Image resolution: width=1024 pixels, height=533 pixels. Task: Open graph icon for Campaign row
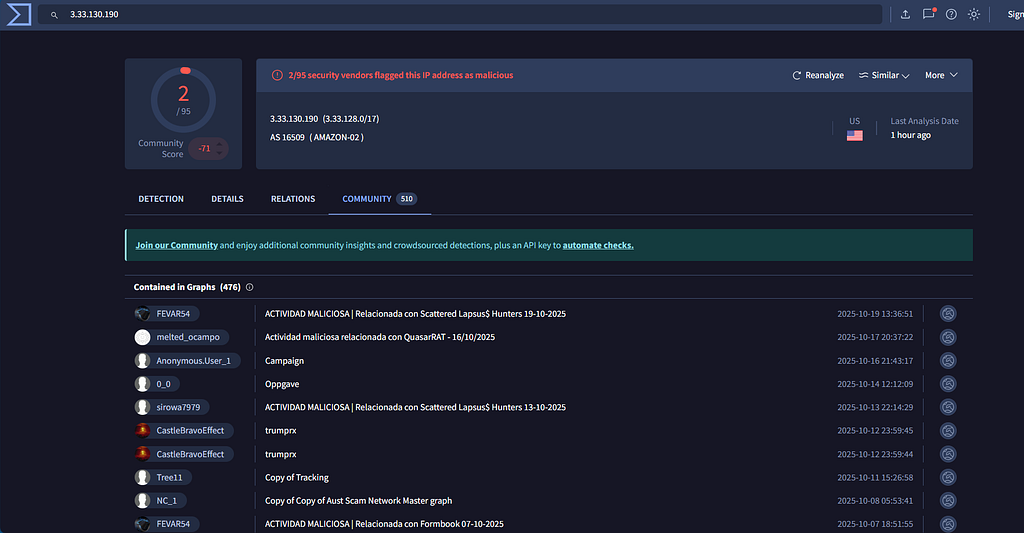click(x=948, y=361)
